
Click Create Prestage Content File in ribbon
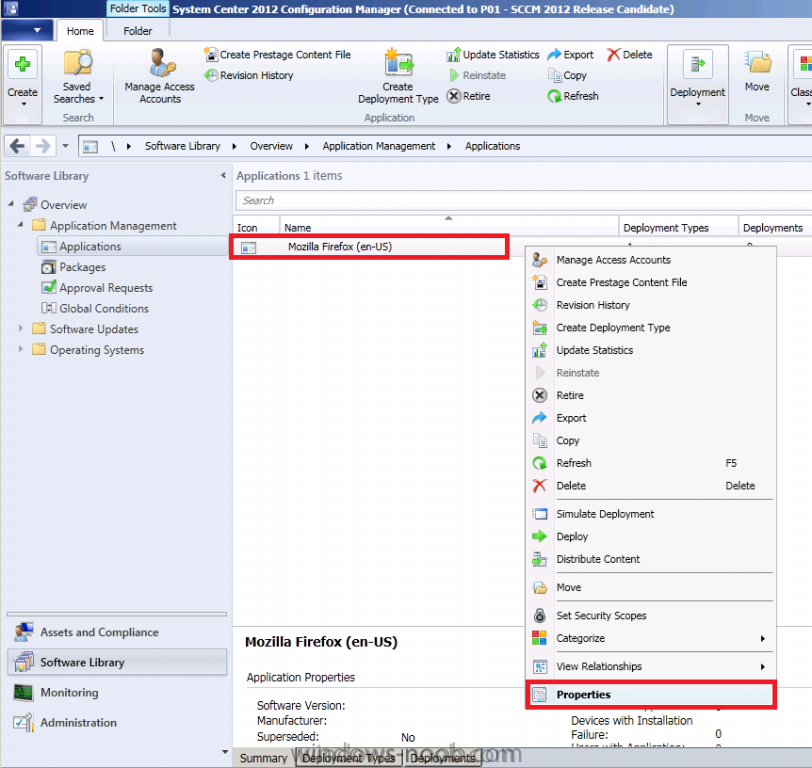pyautogui.click(x=278, y=54)
